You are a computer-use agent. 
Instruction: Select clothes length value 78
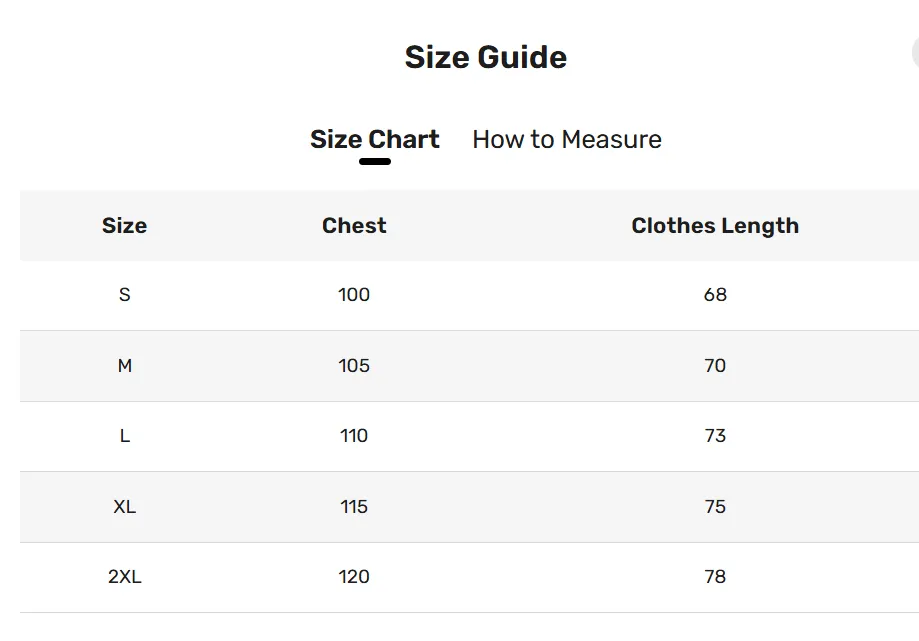coord(715,577)
